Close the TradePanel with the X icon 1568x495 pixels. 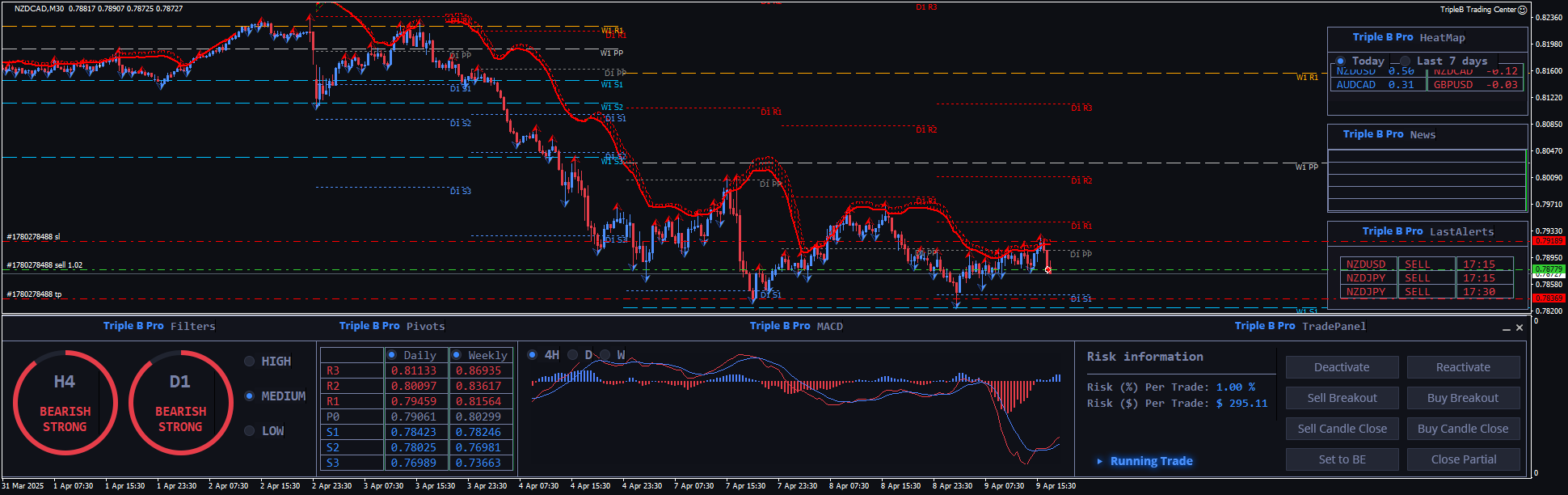point(1520,328)
